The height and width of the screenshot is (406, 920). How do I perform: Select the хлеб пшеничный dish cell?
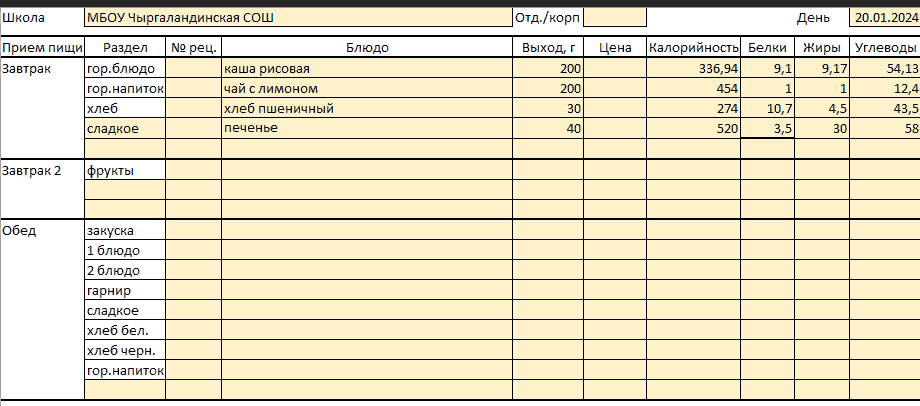366,109
